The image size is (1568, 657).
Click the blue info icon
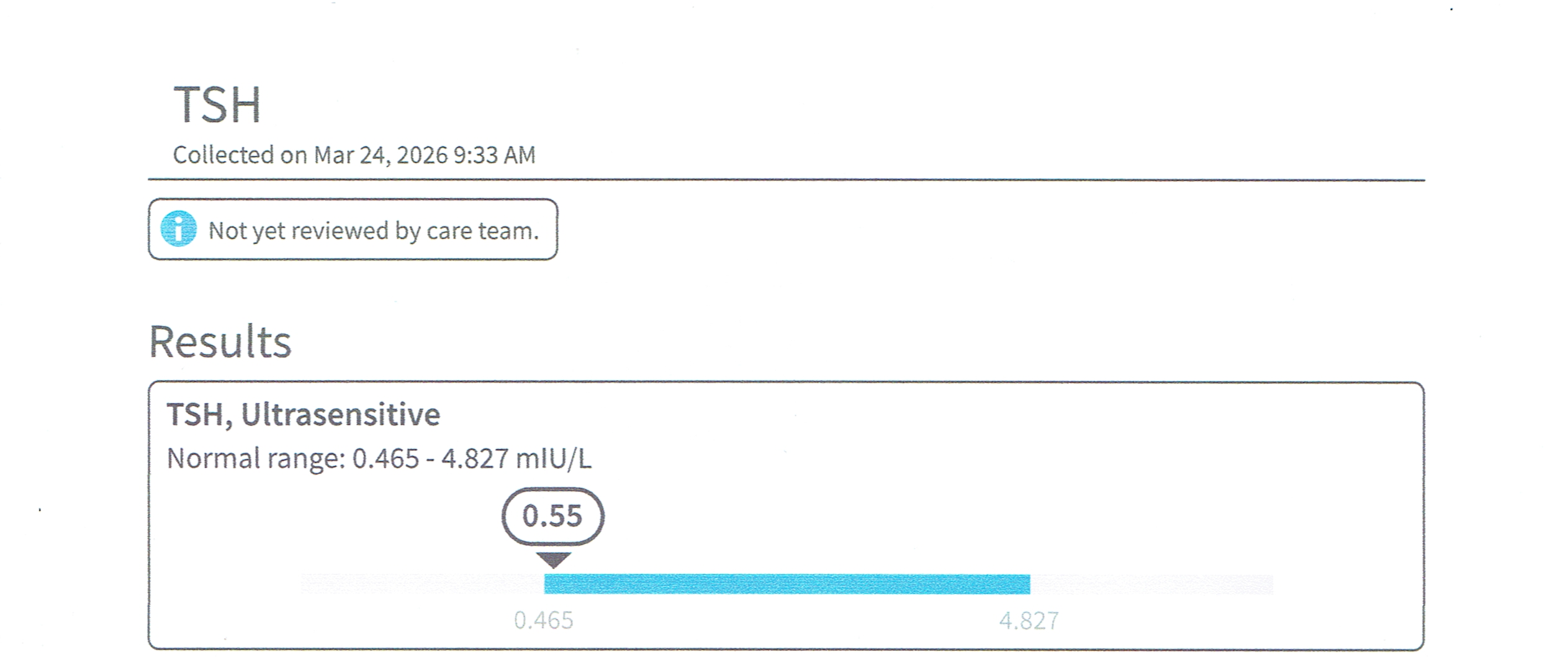pyautogui.click(x=179, y=229)
